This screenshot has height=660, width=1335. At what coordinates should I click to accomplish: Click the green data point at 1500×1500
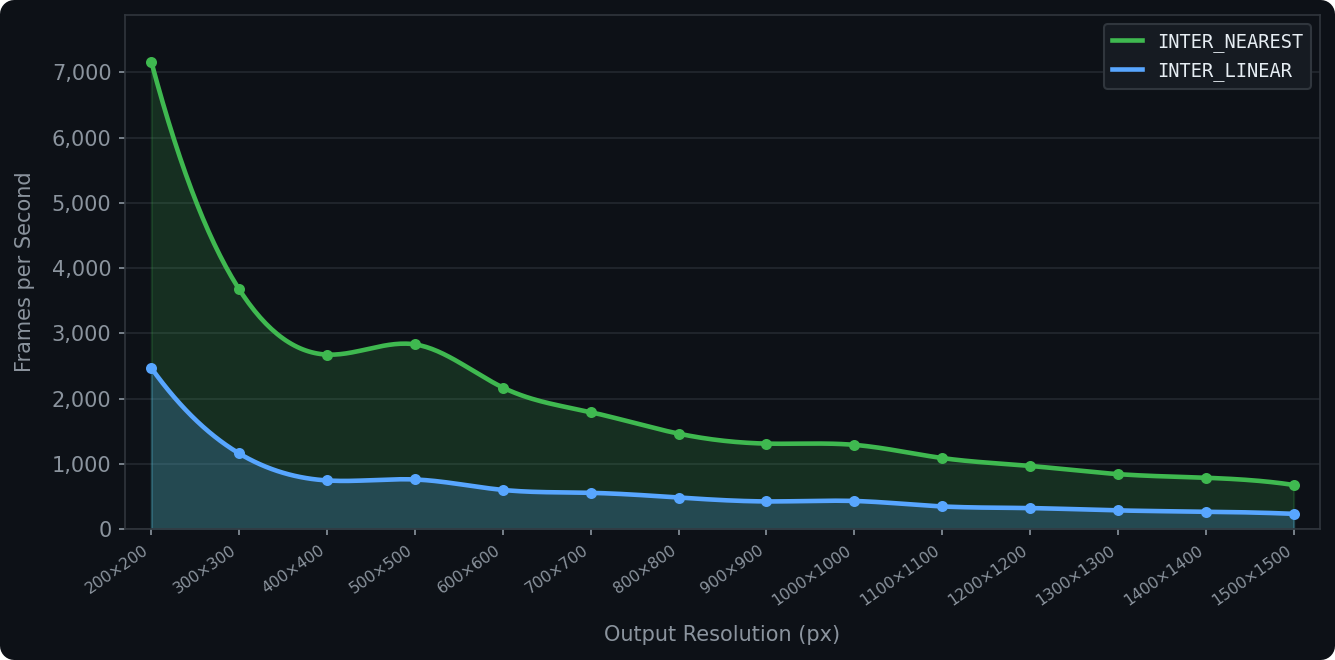pos(1294,486)
